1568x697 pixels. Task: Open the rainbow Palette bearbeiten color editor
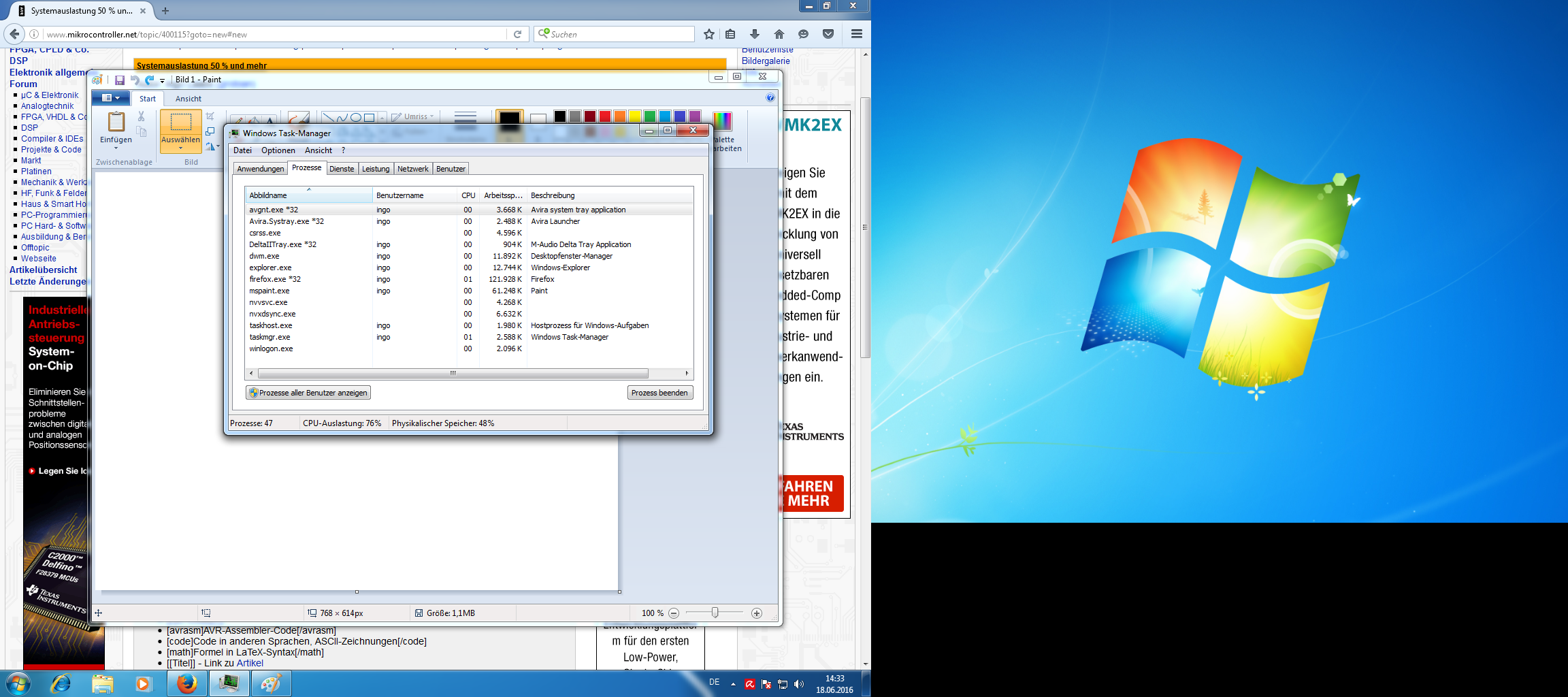722,120
